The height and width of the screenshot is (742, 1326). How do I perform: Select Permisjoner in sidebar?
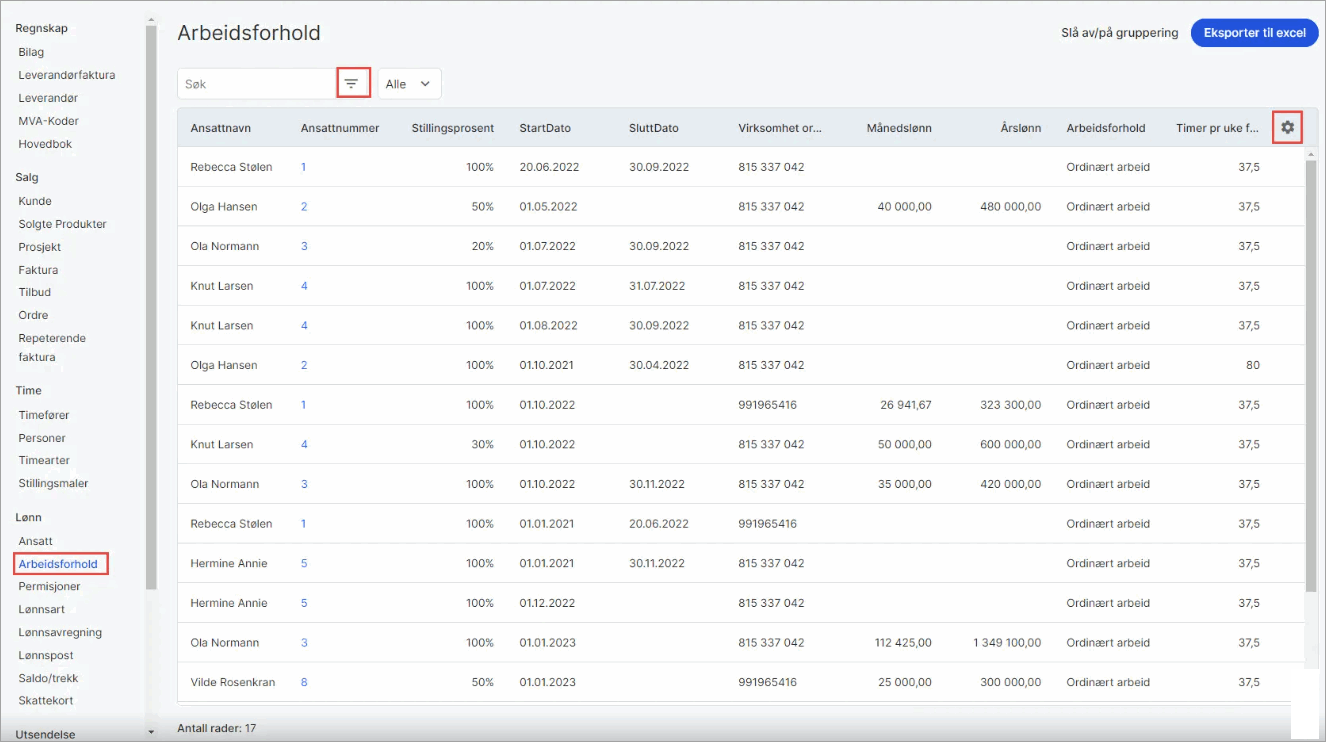(x=48, y=586)
